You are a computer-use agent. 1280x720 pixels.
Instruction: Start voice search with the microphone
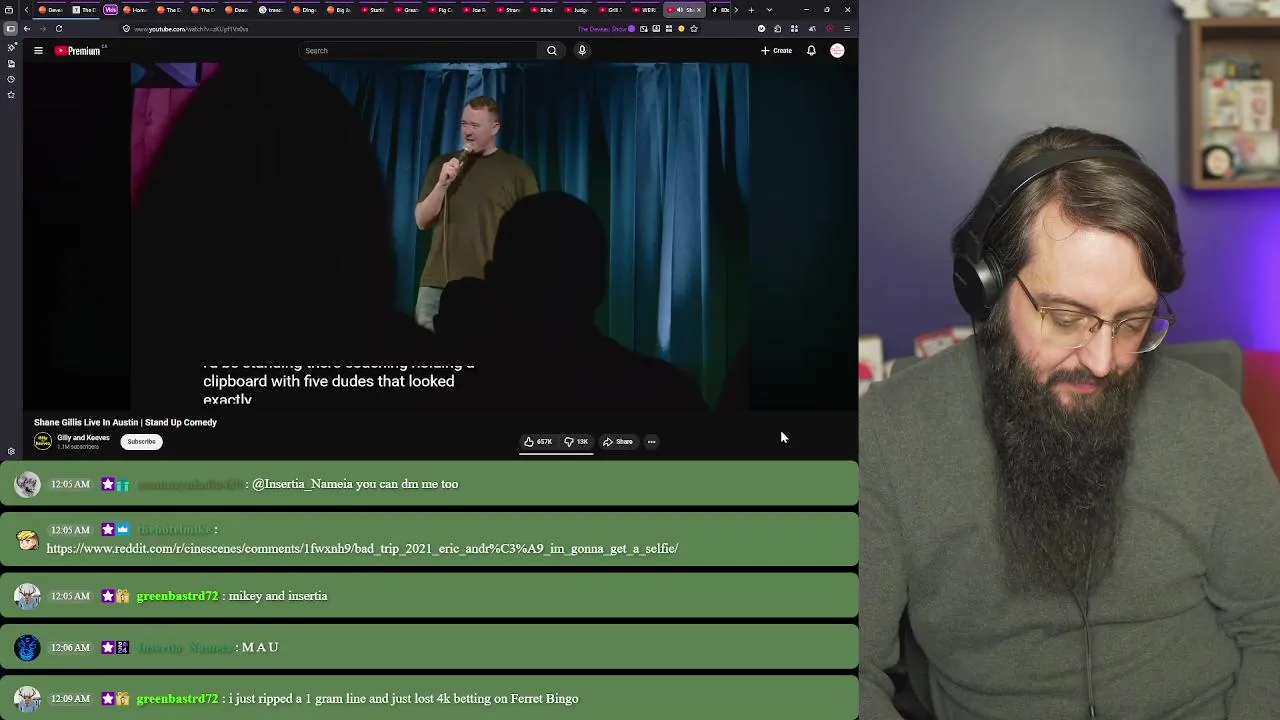[x=582, y=50]
